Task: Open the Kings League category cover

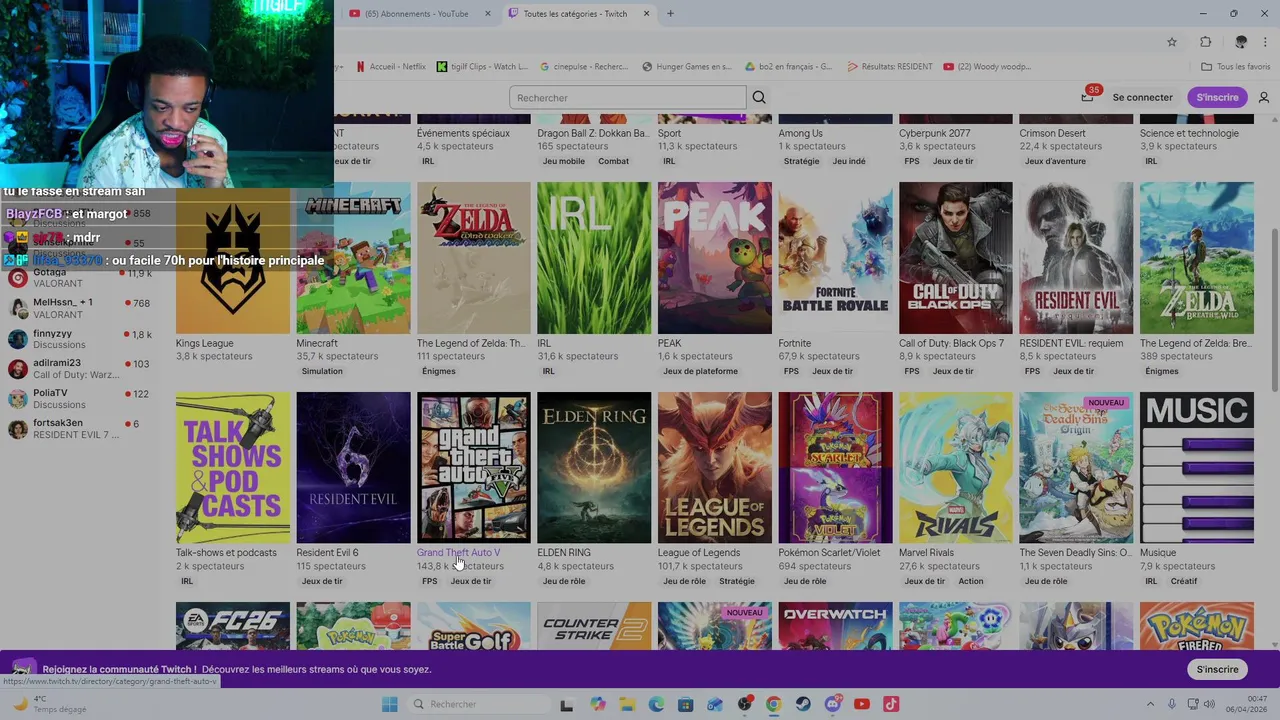Action: click(x=233, y=258)
